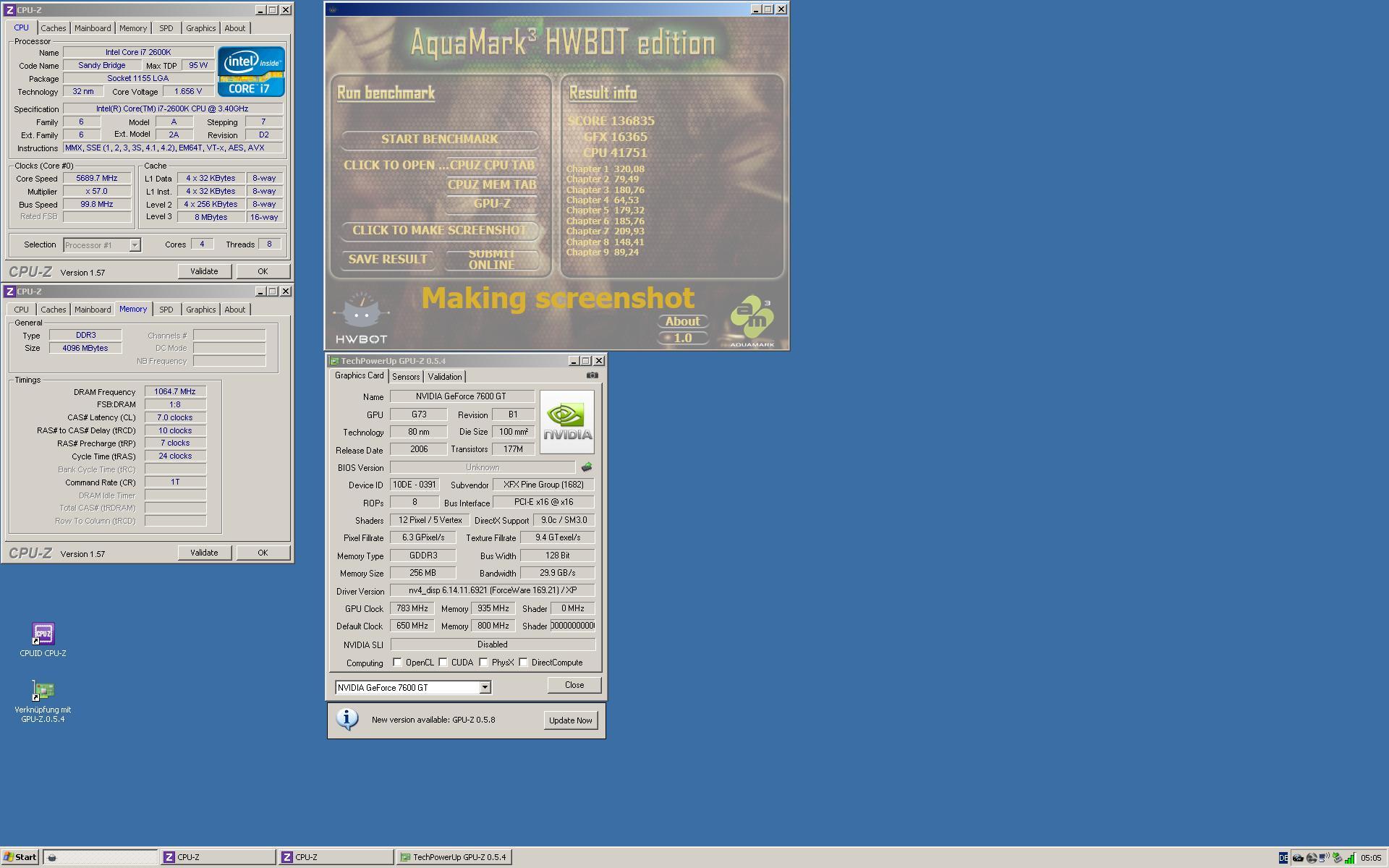Click OK in top CPU-Z window
Image resolution: width=1389 pixels, height=868 pixels.
(x=263, y=271)
